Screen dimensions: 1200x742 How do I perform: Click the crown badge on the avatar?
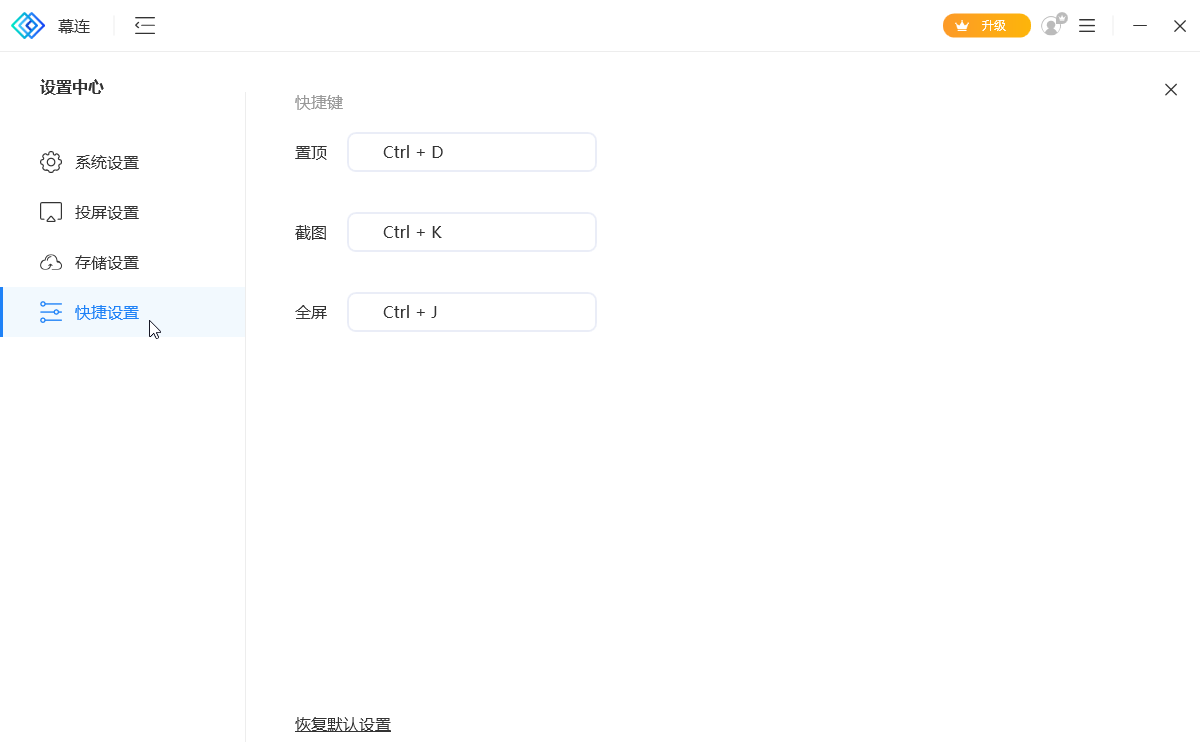click(x=1061, y=16)
